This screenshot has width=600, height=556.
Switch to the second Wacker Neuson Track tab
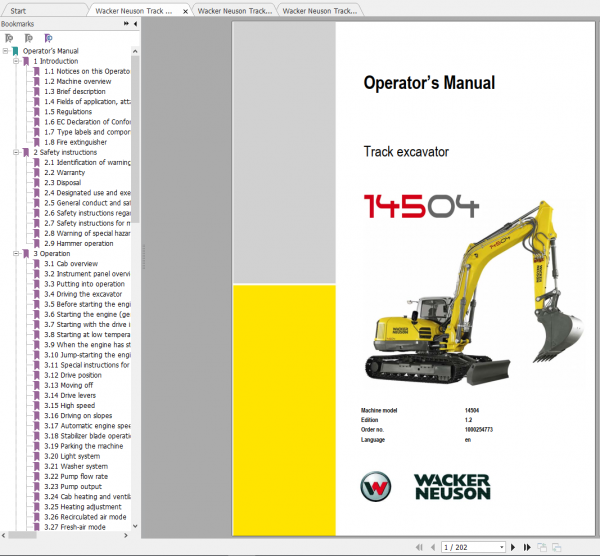point(235,11)
